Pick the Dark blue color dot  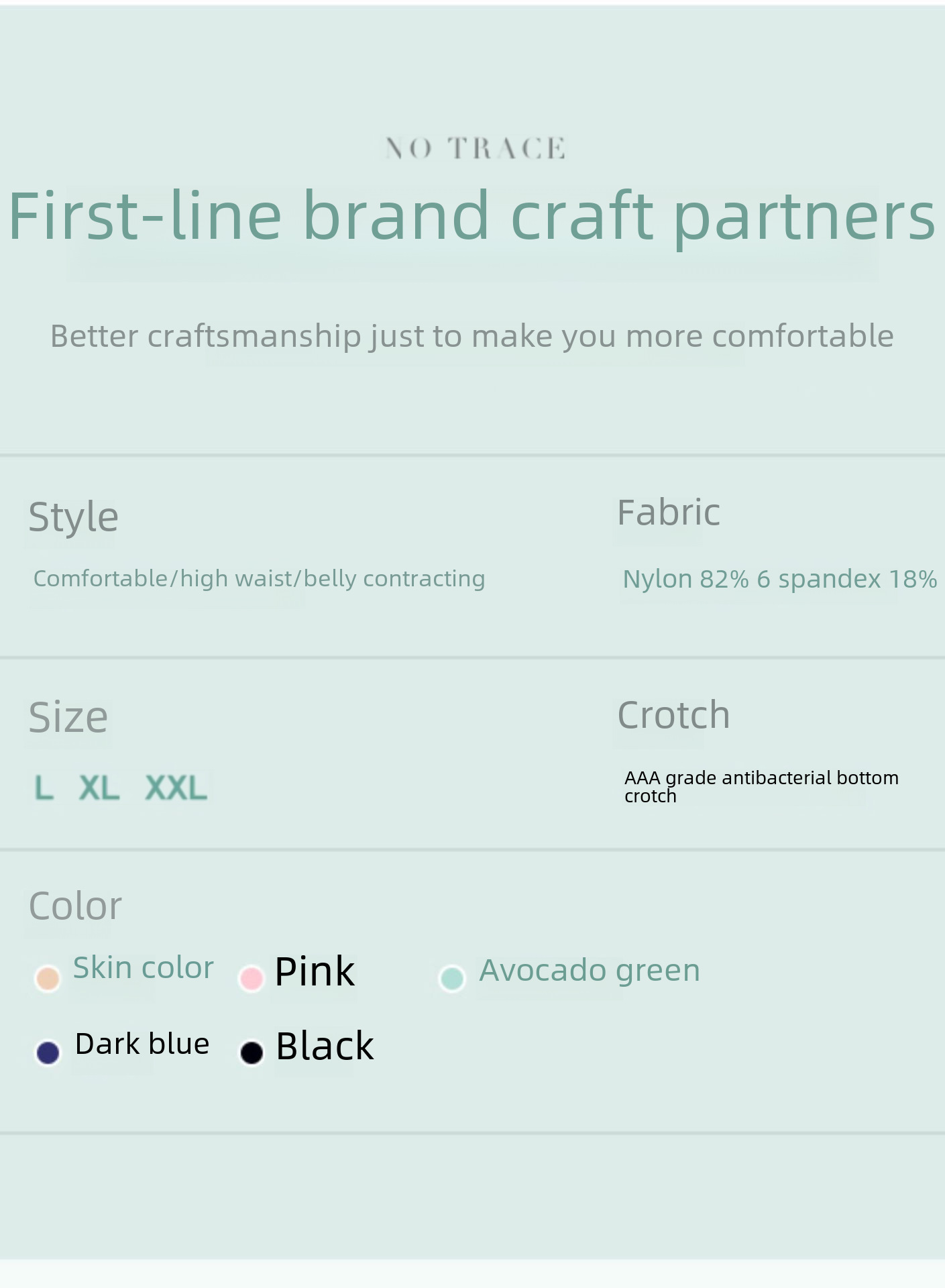click(x=48, y=1052)
